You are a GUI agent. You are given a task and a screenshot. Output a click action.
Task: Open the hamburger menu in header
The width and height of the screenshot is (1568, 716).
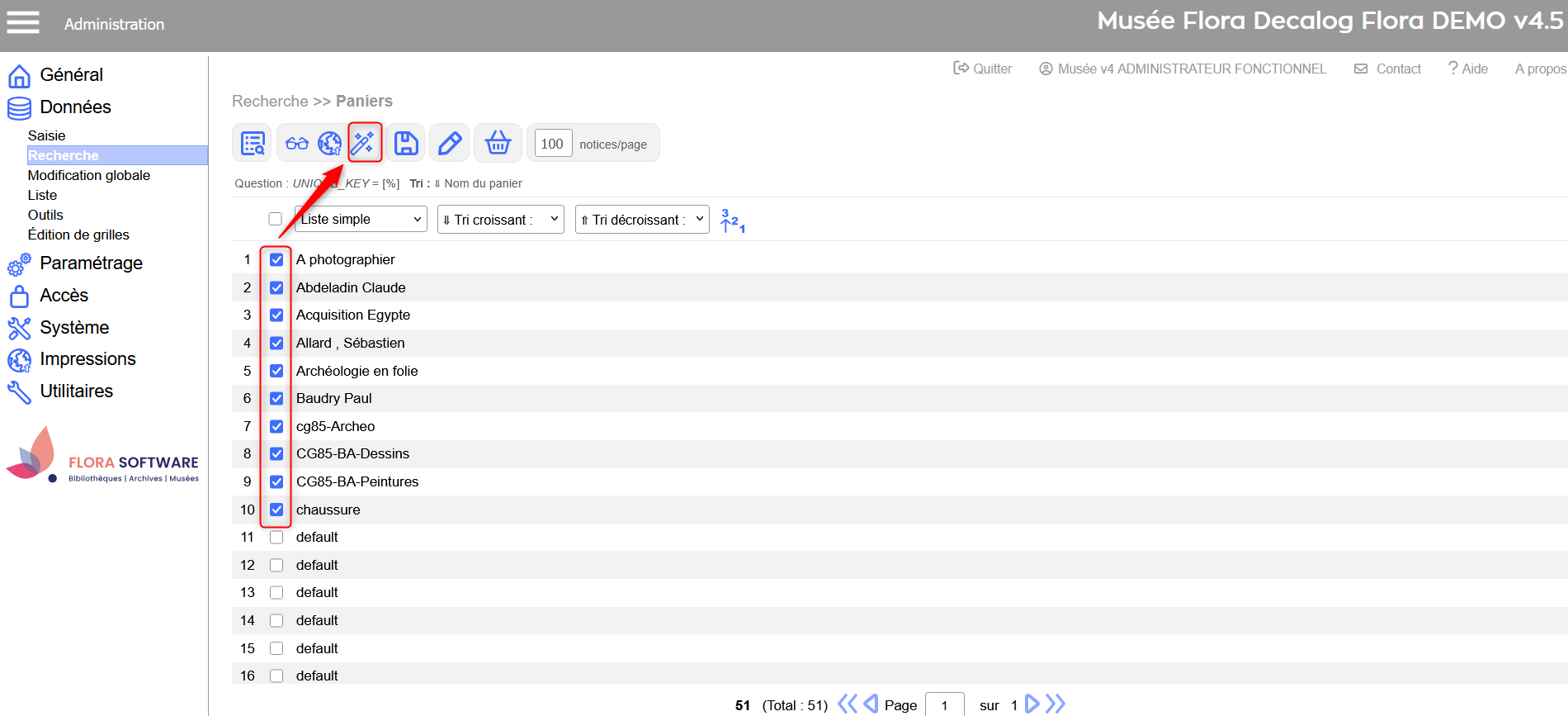tap(23, 22)
